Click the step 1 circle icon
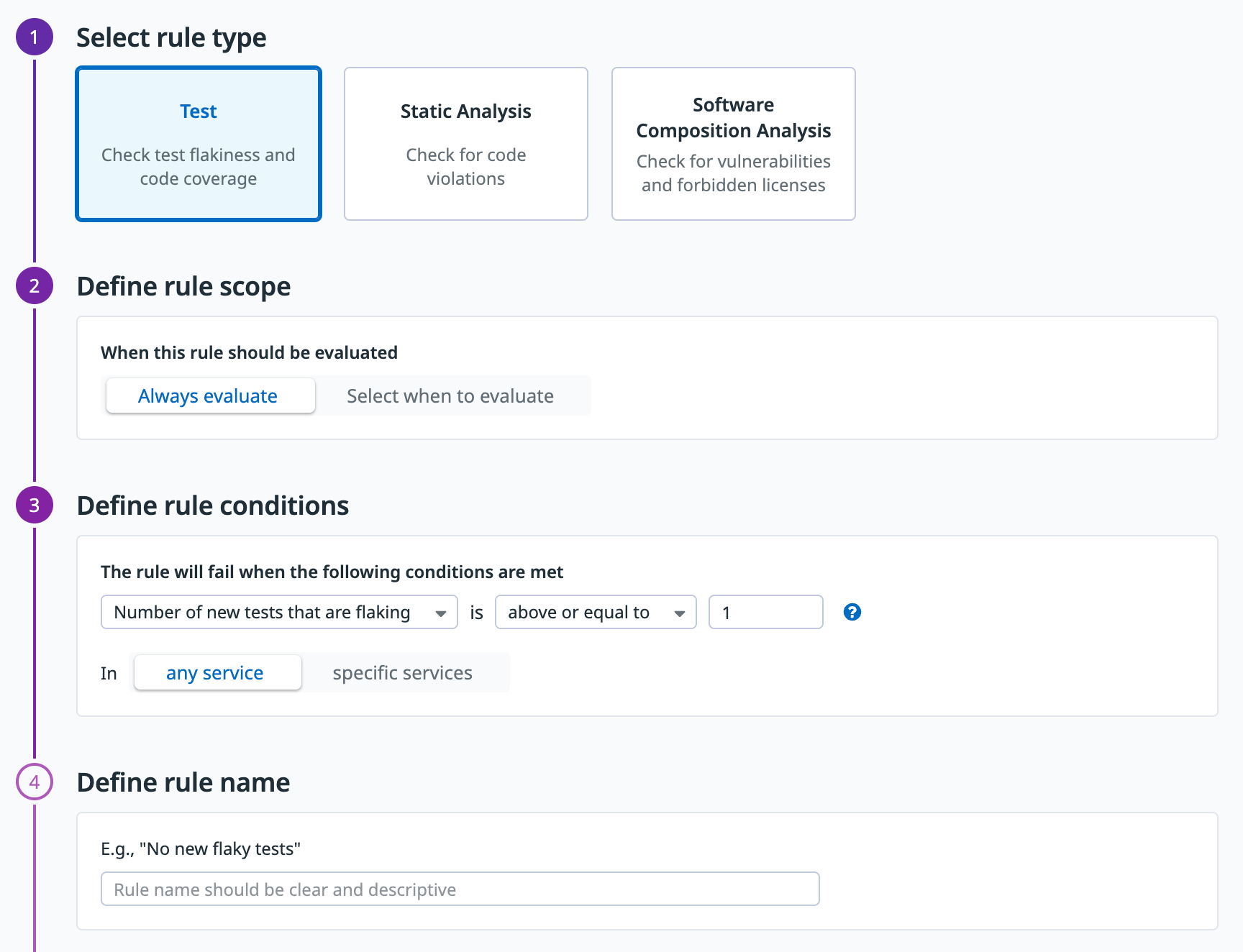 [x=34, y=37]
